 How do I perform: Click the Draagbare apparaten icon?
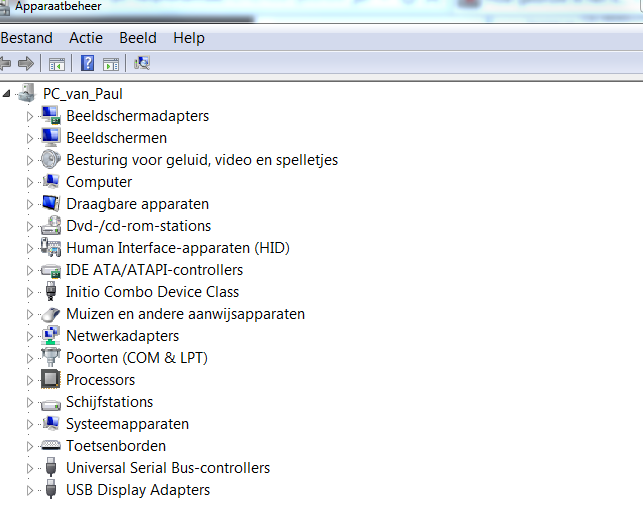[x=51, y=203]
